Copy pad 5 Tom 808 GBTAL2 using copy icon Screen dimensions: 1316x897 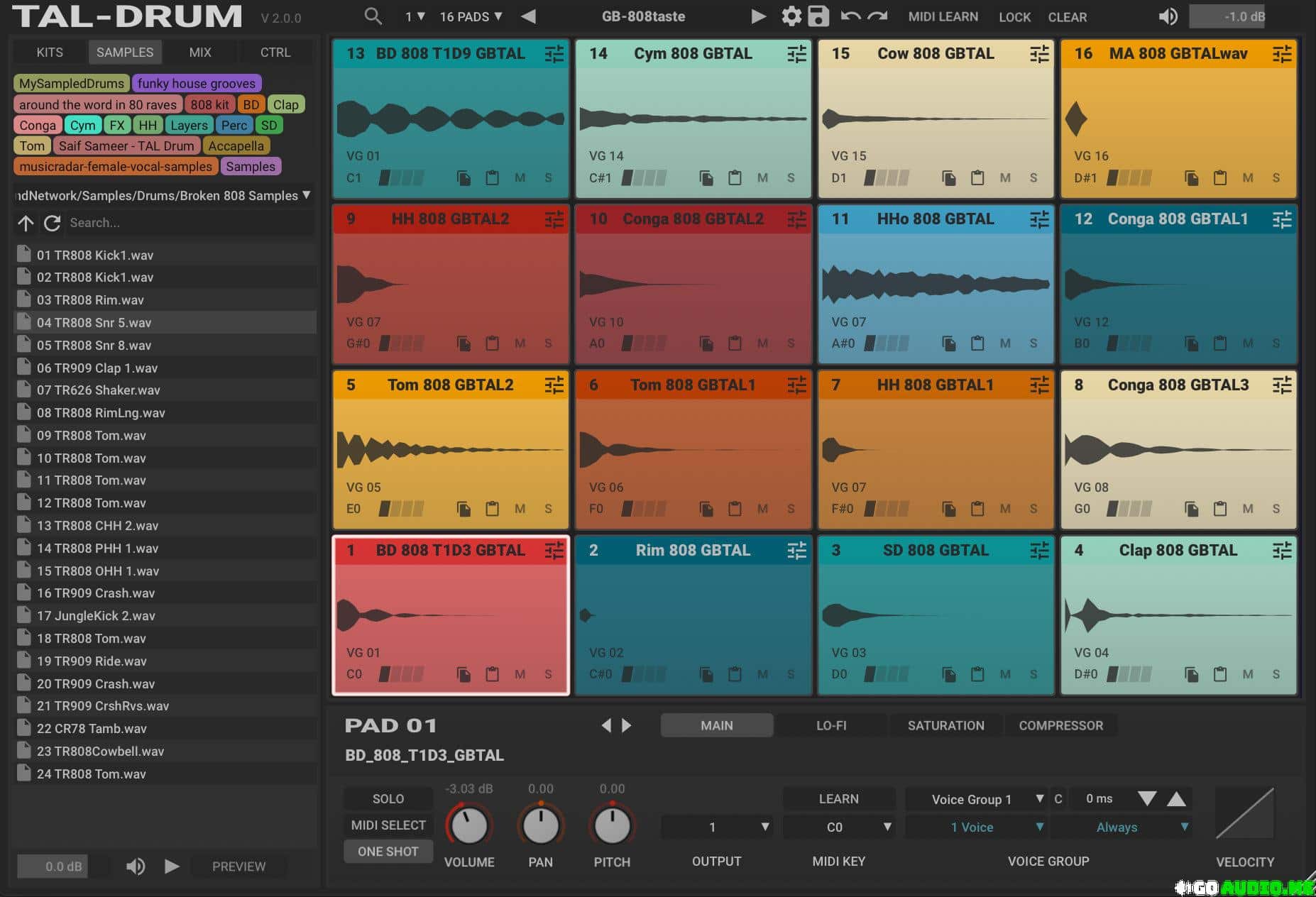[464, 509]
